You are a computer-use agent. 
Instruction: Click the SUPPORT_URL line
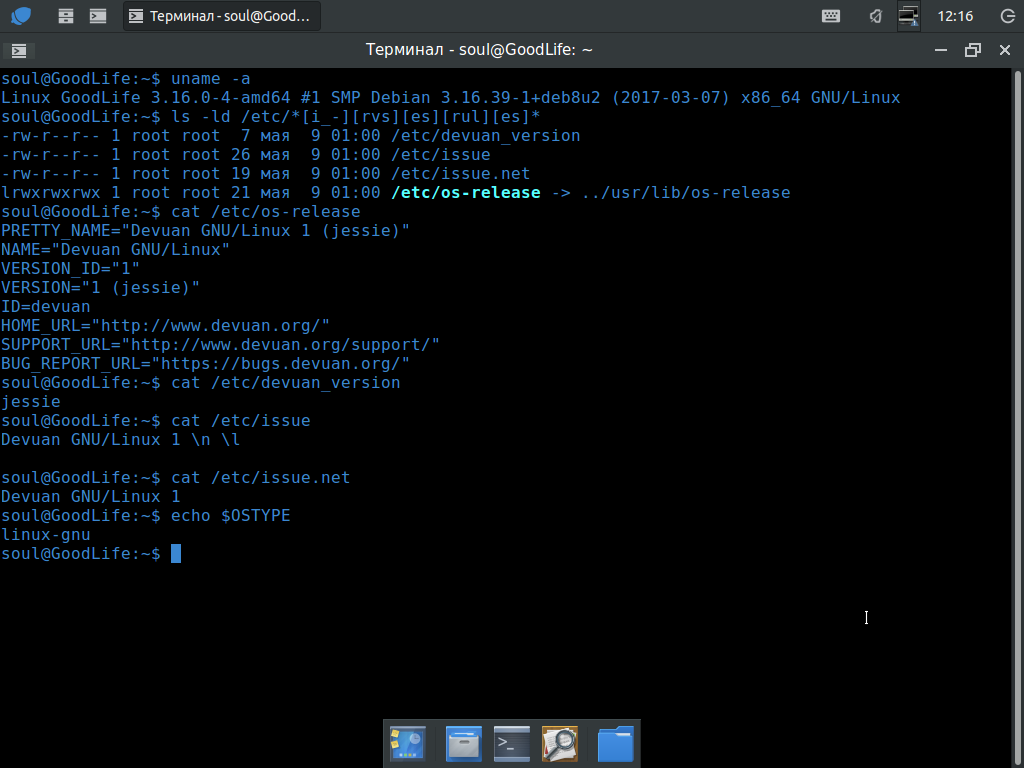click(220, 344)
